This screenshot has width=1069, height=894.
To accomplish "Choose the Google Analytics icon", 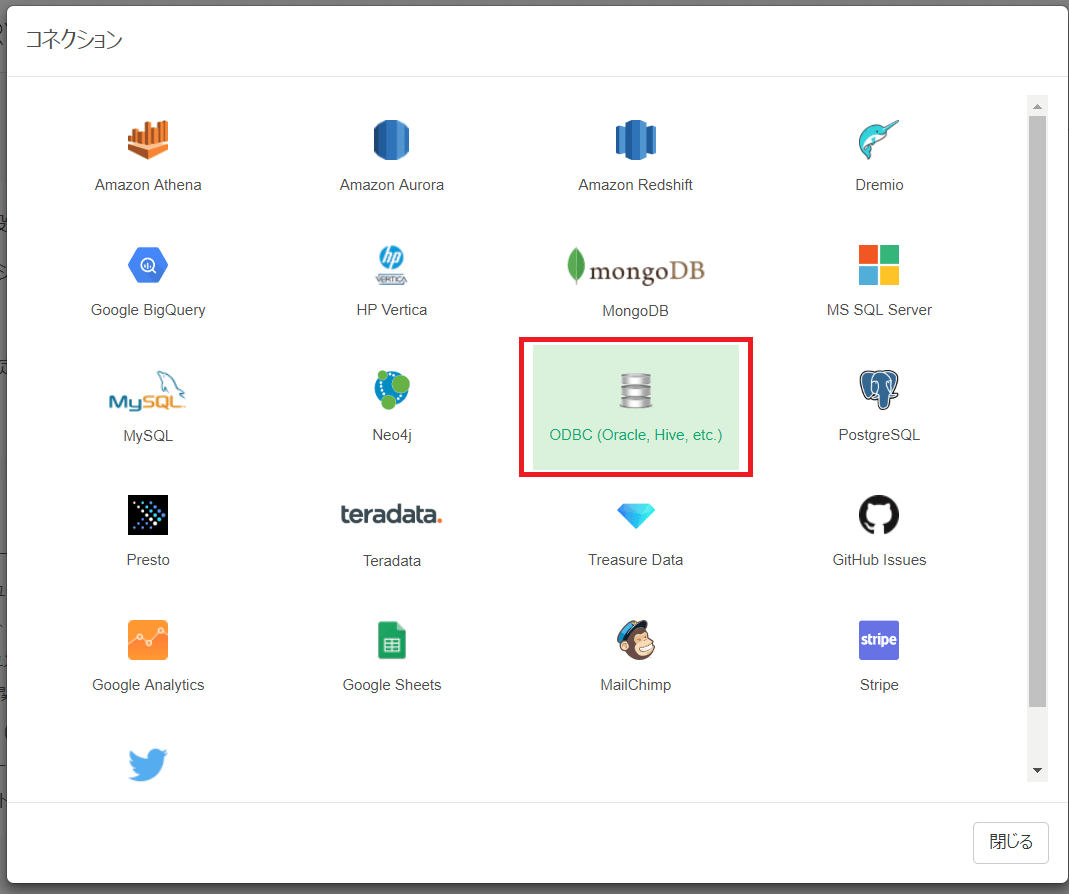I will 148,640.
